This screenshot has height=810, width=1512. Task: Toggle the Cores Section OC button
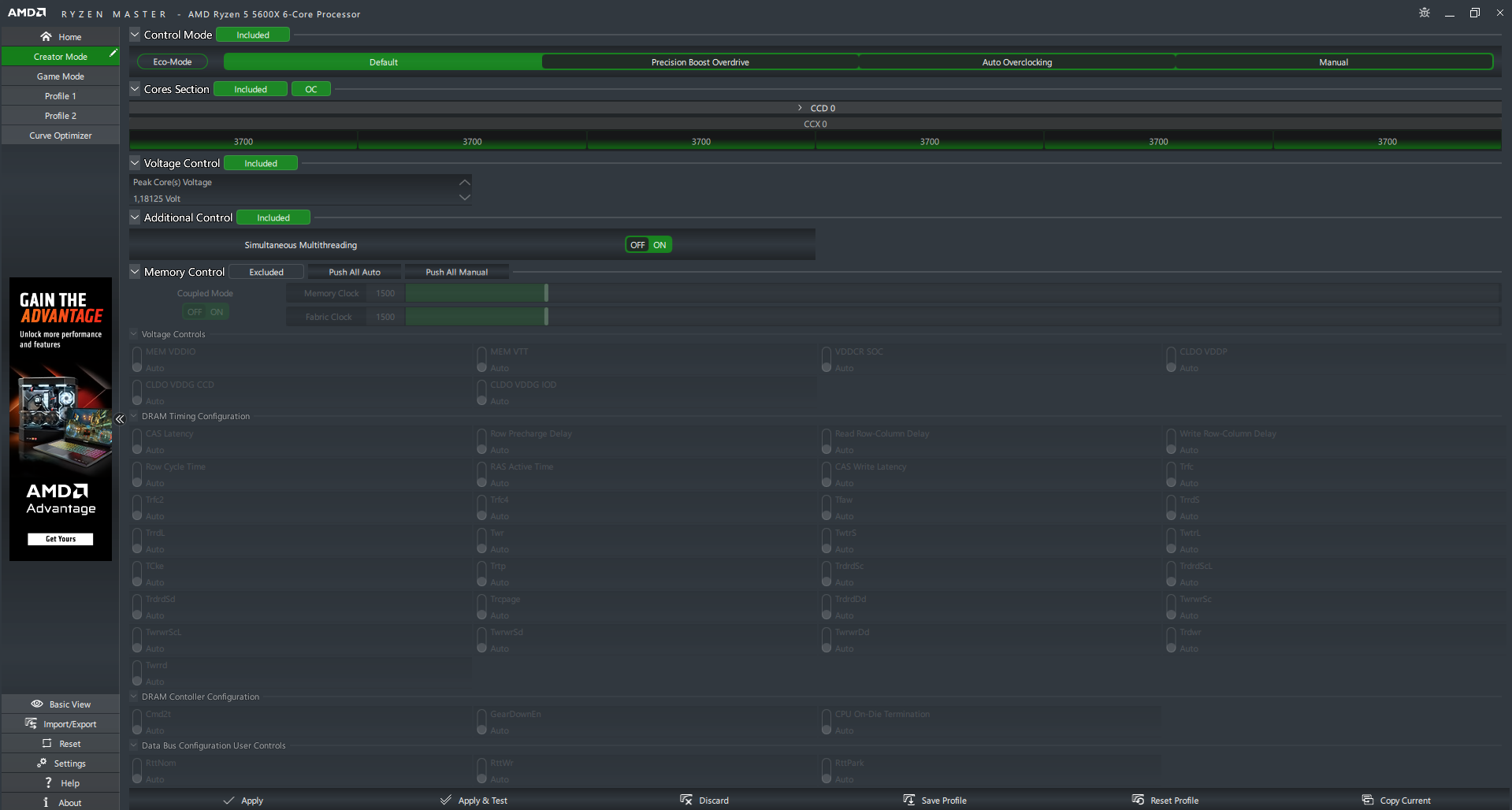(311, 89)
